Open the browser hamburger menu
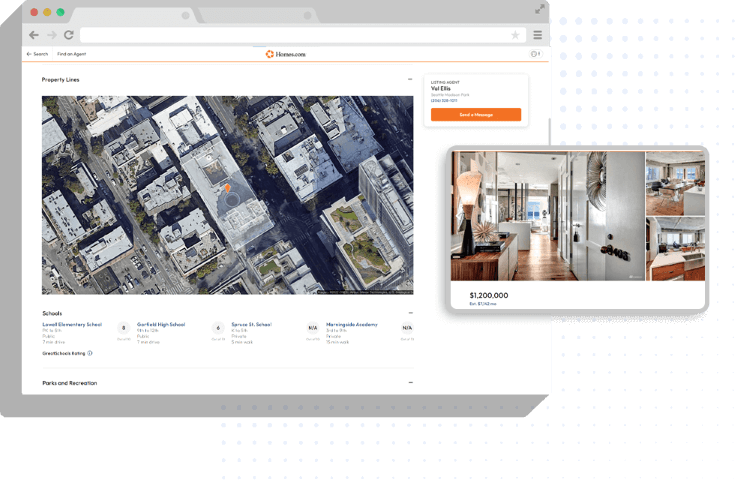This screenshot has width=735, height=480. coord(538,35)
